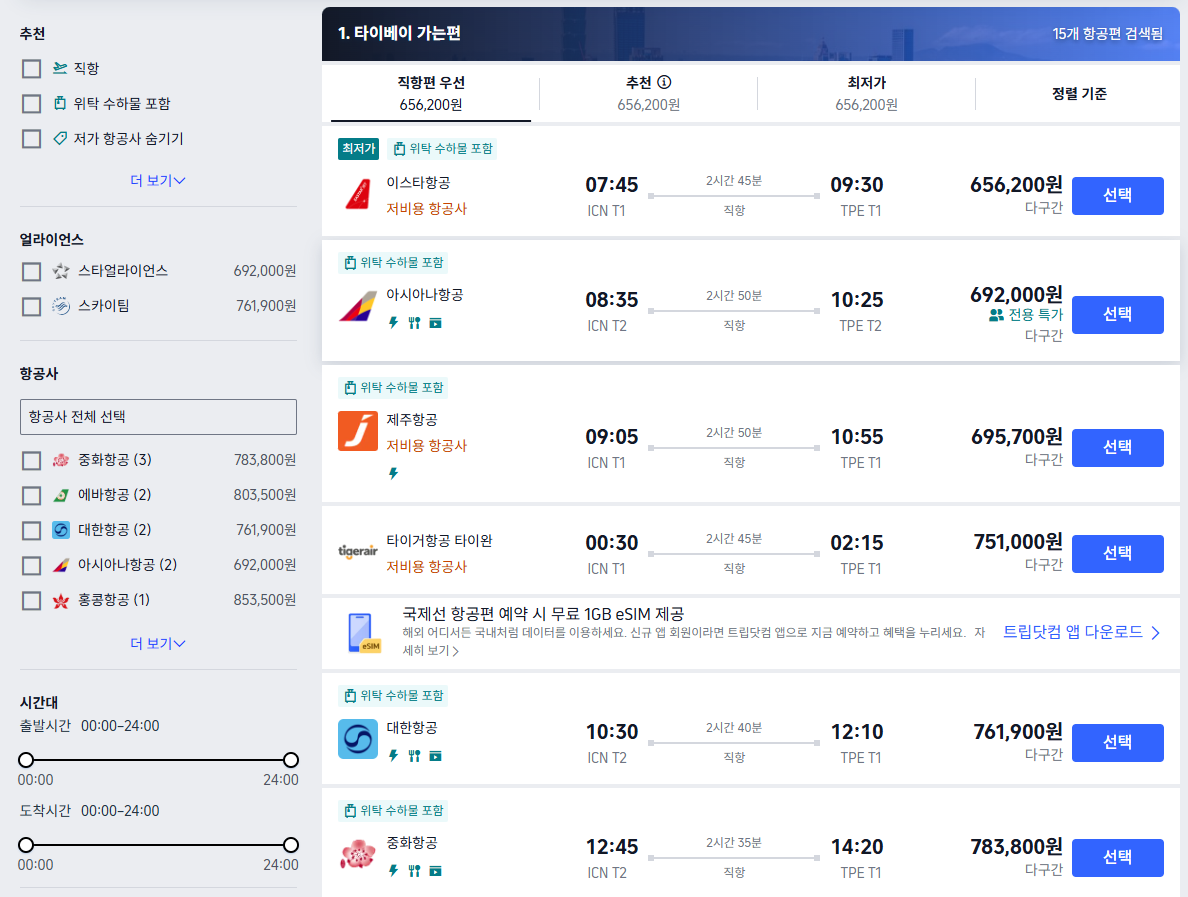Click the in-flight entertainment icon on 아시아나항공 flight

tap(436, 323)
